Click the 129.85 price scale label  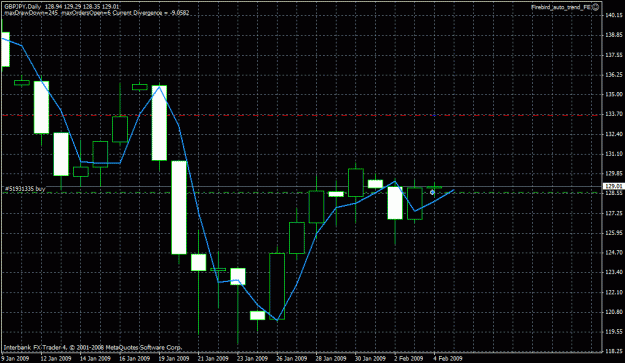614,173
